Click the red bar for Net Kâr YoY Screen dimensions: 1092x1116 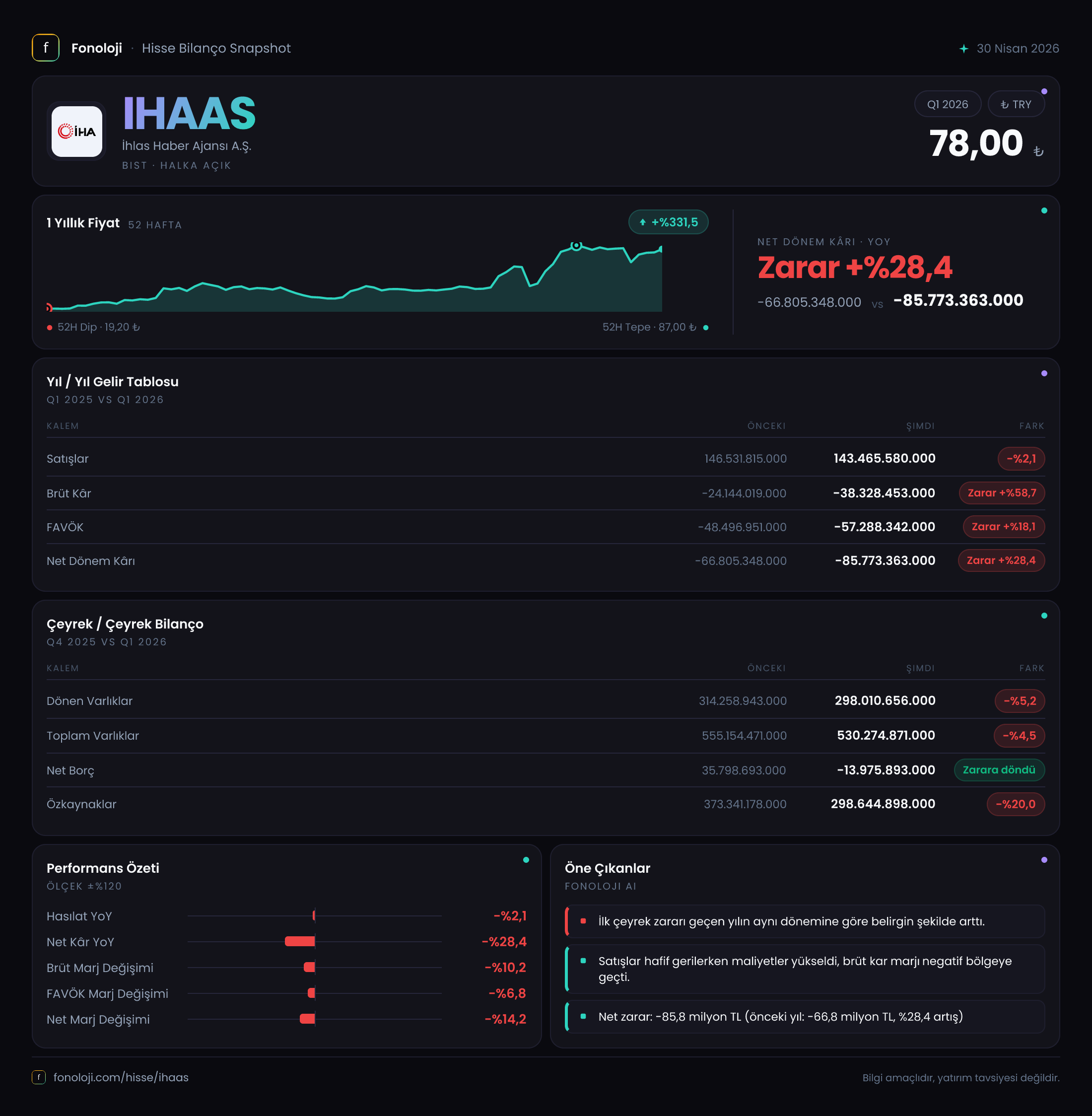[300, 941]
